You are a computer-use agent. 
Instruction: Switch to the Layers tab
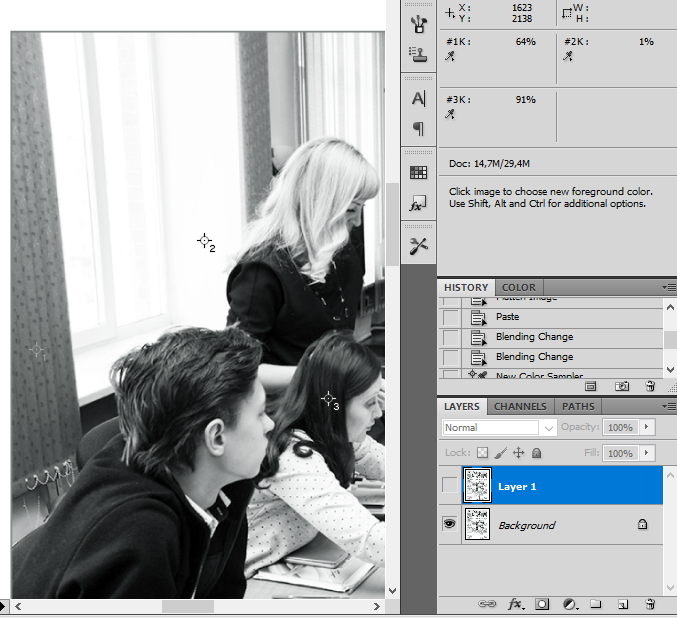pyautogui.click(x=462, y=407)
